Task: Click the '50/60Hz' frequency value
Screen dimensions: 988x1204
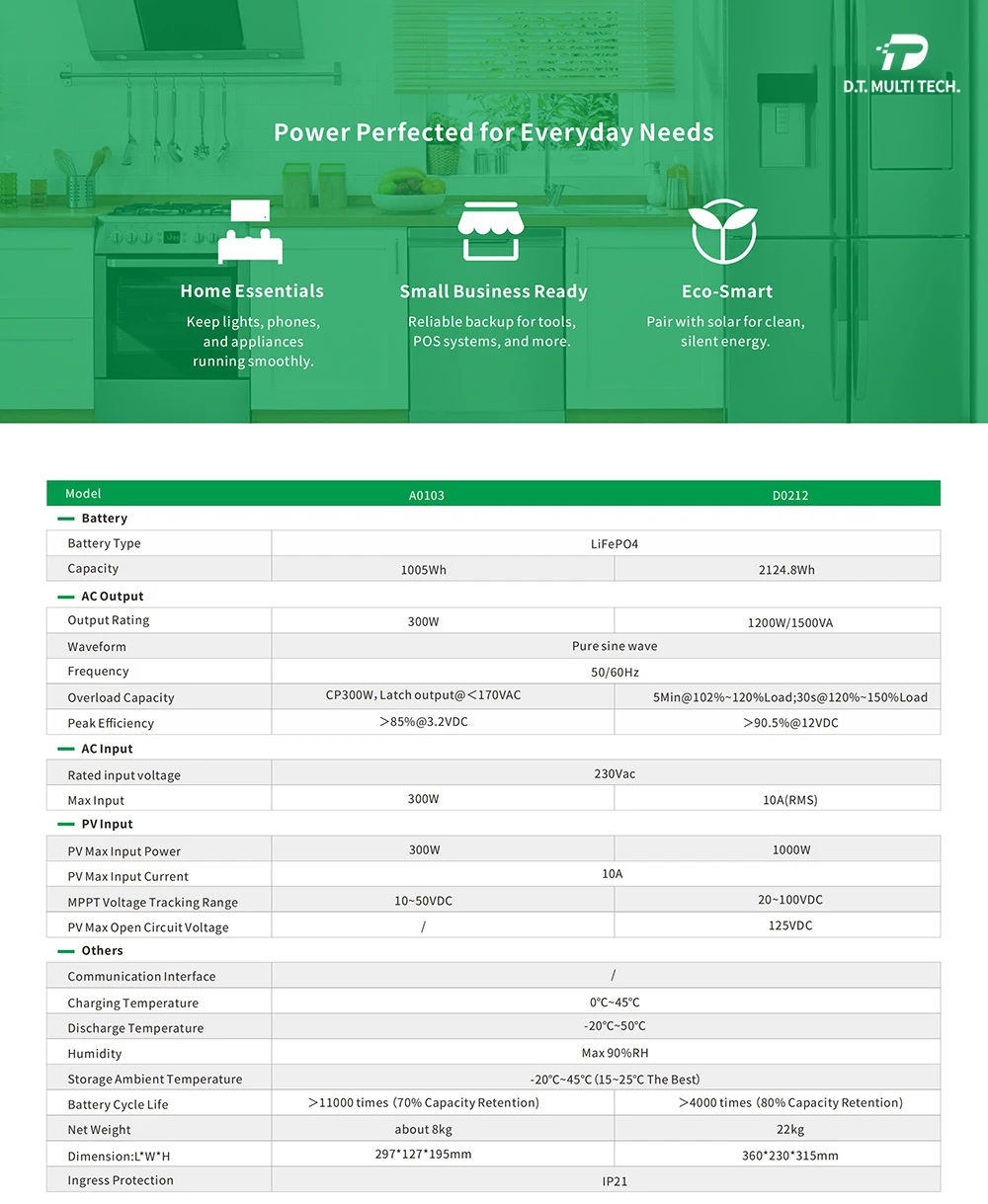Action: (x=615, y=672)
